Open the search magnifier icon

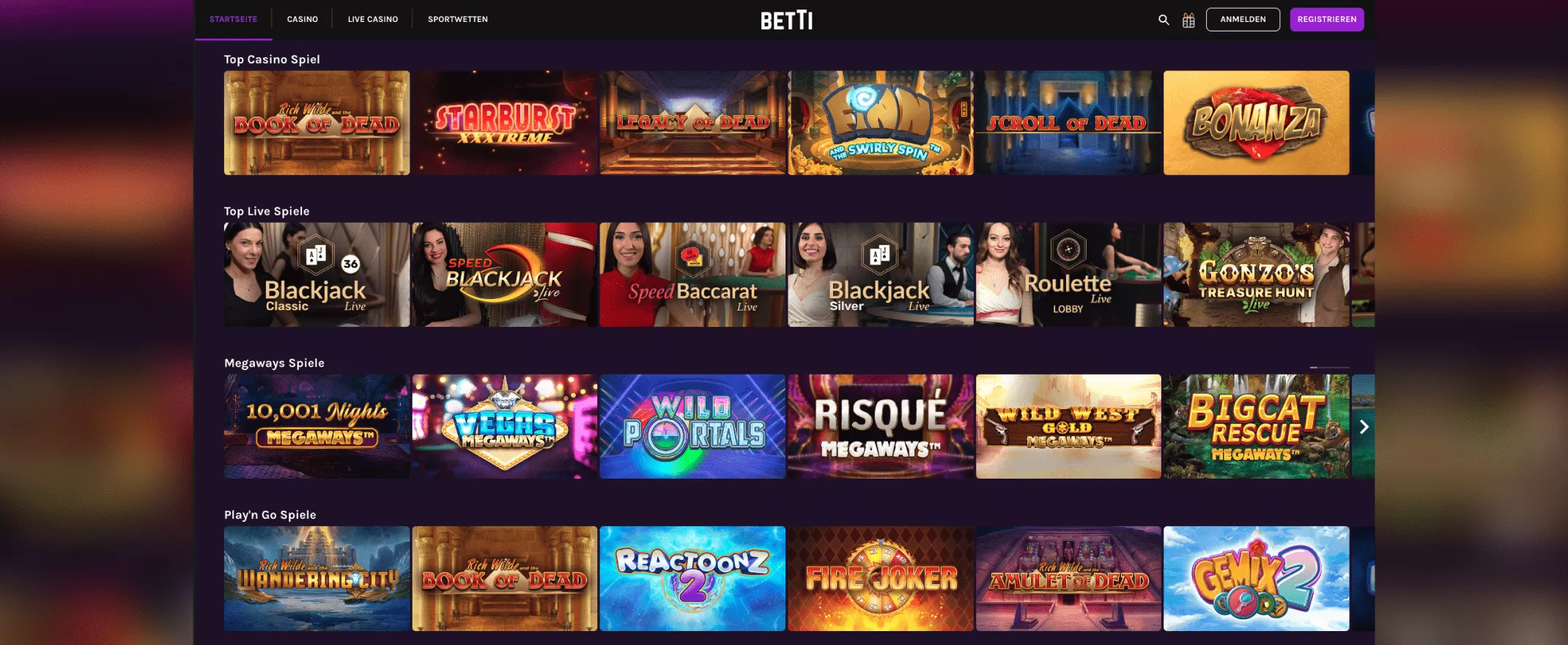[x=1164, y=20]
